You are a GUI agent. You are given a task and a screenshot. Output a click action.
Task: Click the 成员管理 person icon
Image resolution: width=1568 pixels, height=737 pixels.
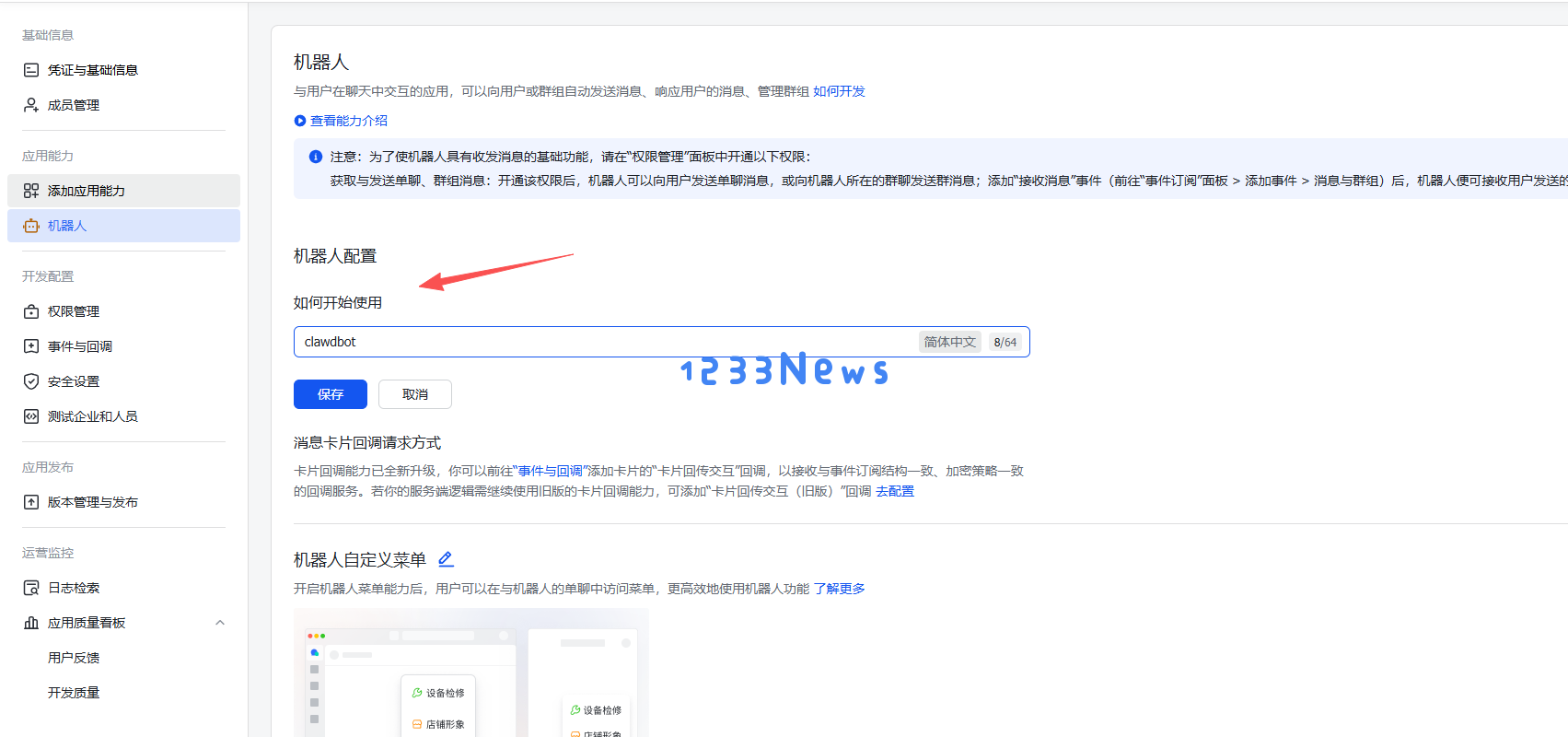(31, 105)
